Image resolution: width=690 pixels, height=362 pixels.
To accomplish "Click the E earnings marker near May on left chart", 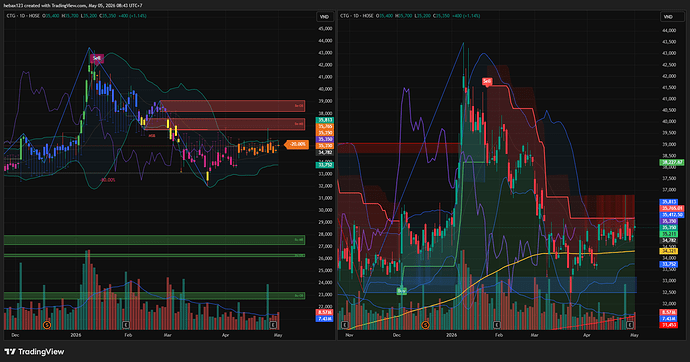I will 273,325.
